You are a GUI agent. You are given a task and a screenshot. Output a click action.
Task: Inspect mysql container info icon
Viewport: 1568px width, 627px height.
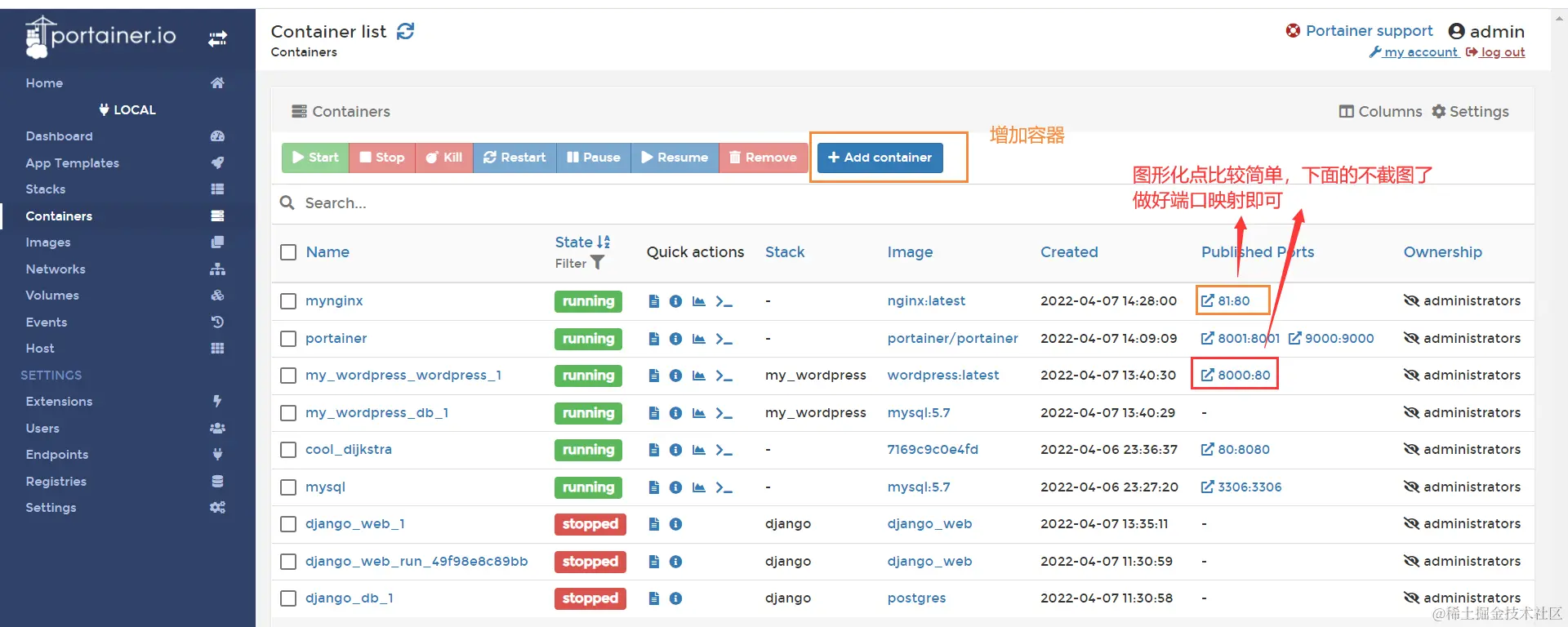pos(675,487)
